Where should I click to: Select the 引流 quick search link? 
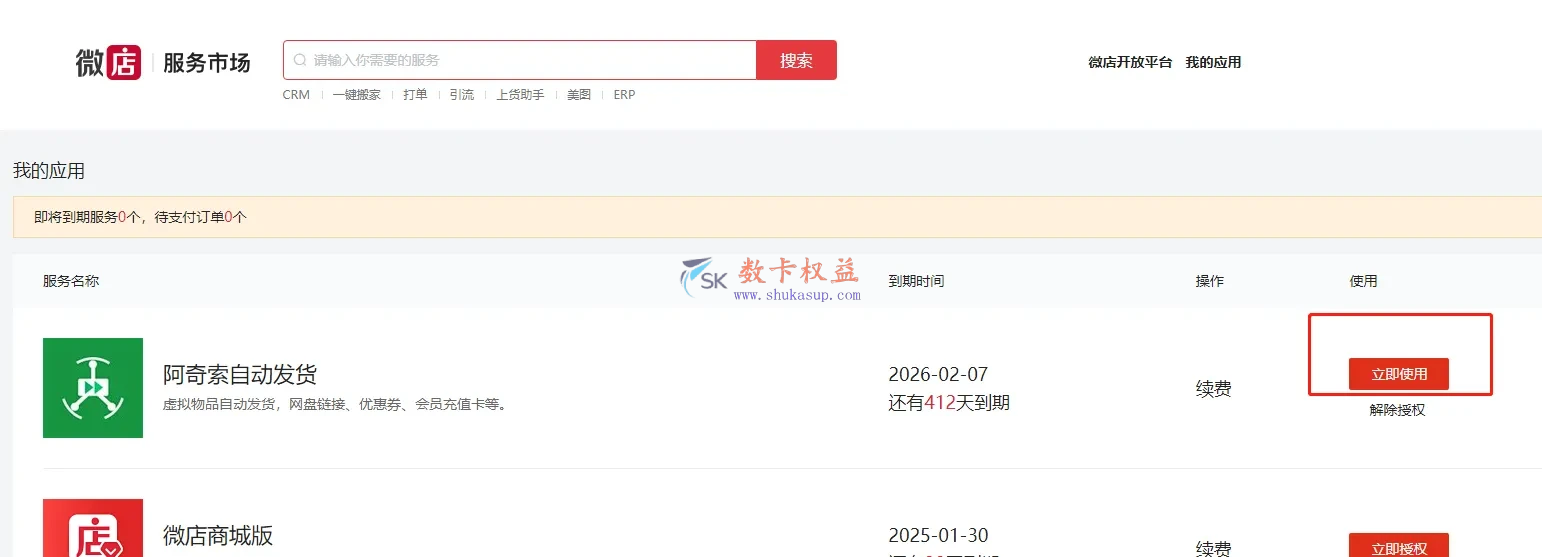[x=461, y=95]
